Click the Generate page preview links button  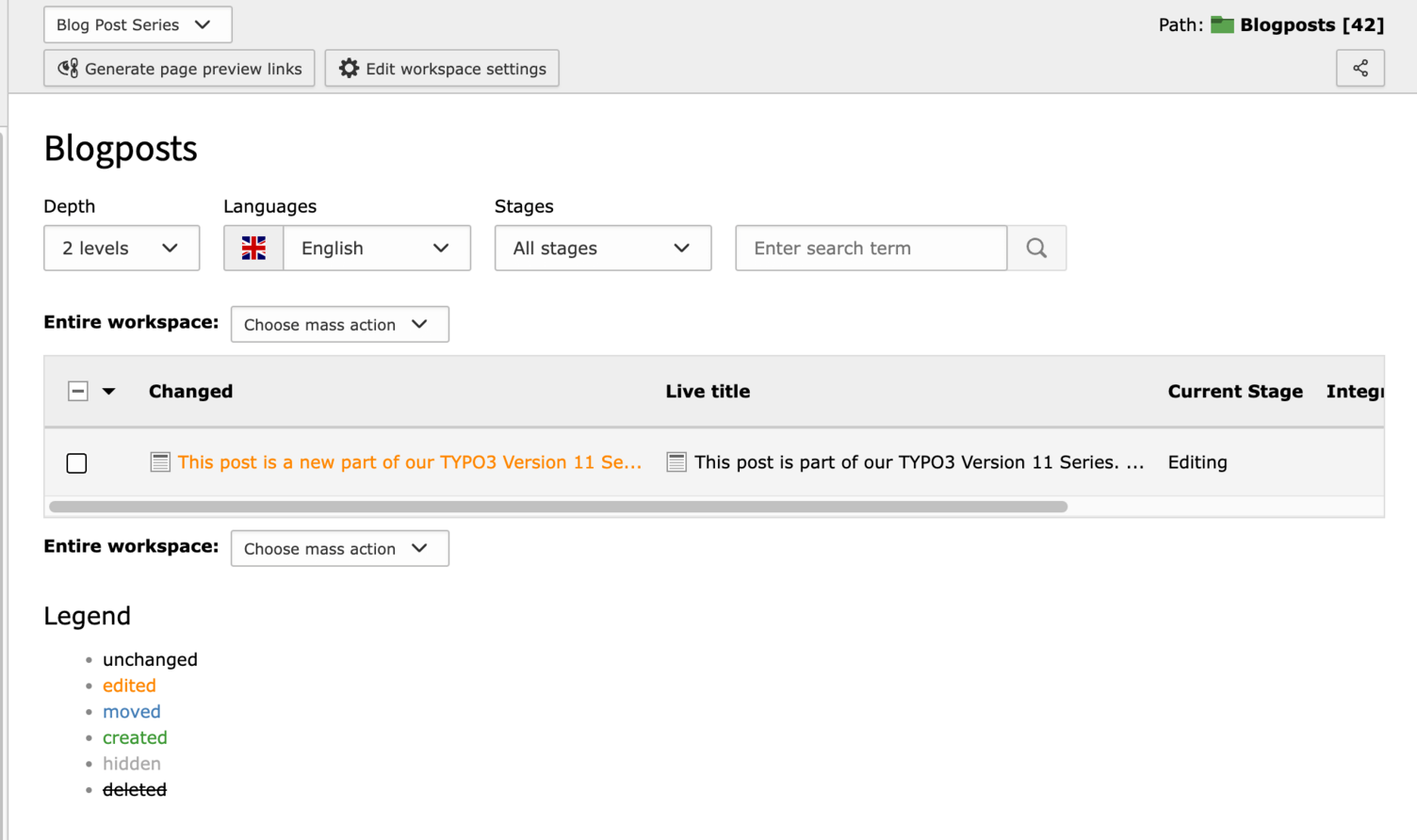click(179, 68)
